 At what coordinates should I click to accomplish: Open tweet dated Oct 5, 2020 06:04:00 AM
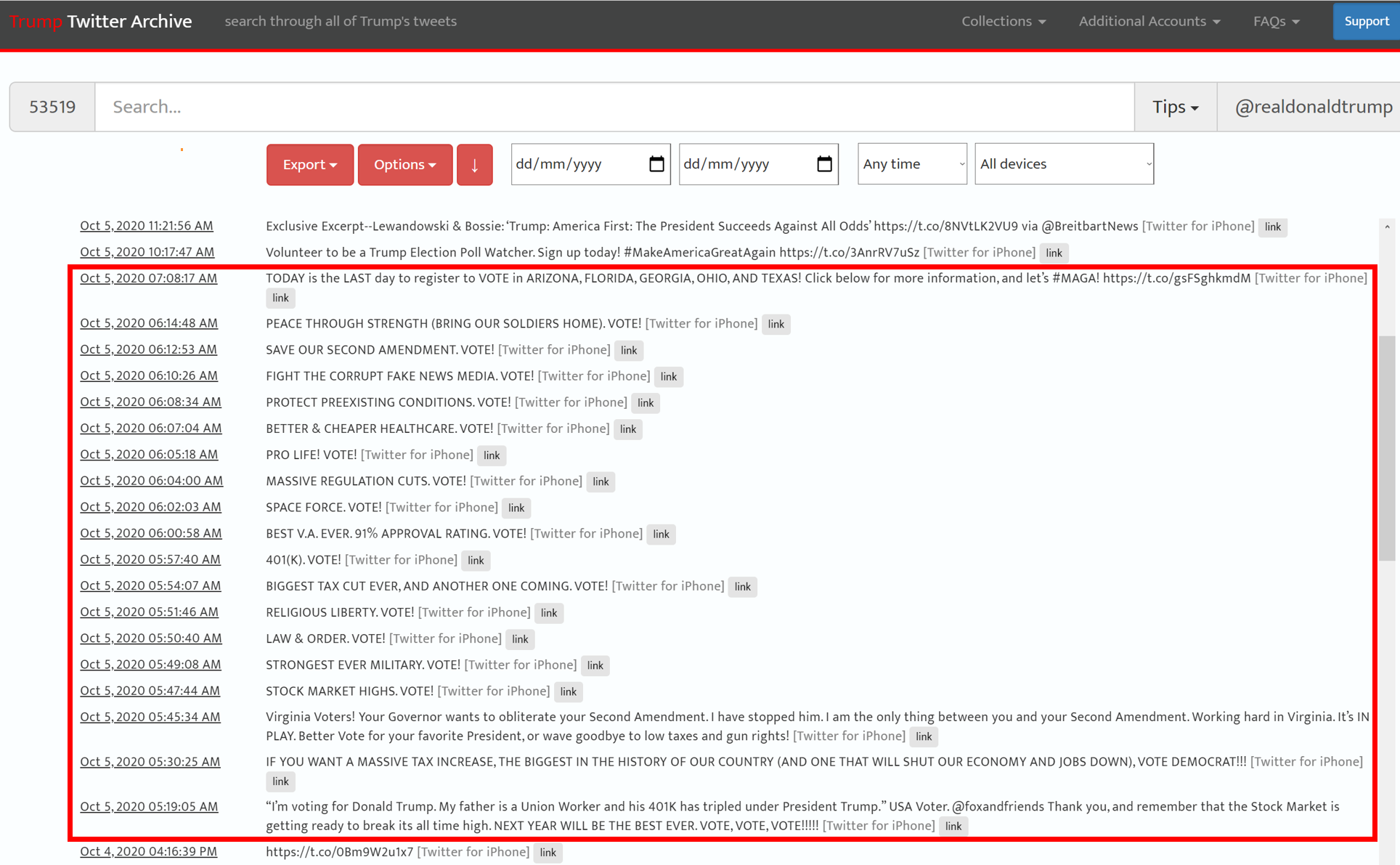tap(152, 480)
